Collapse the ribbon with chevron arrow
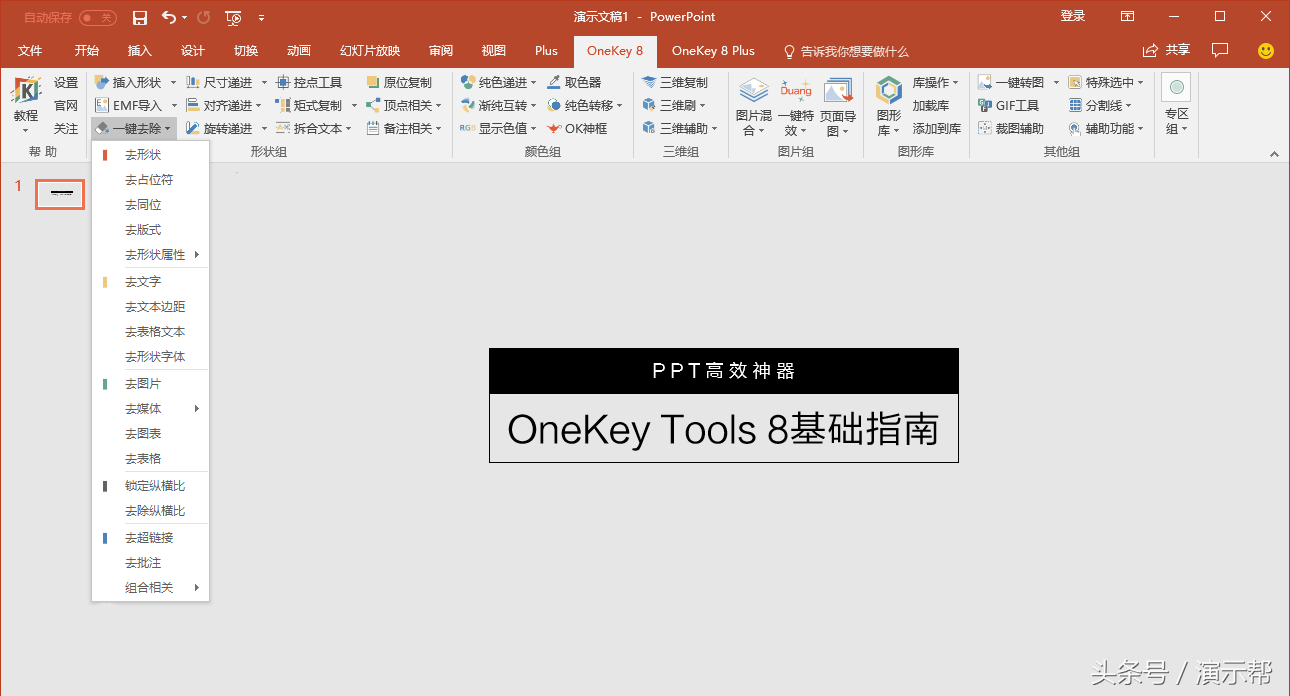Viewport: 1290px width, 696px height. (1274, 154)
